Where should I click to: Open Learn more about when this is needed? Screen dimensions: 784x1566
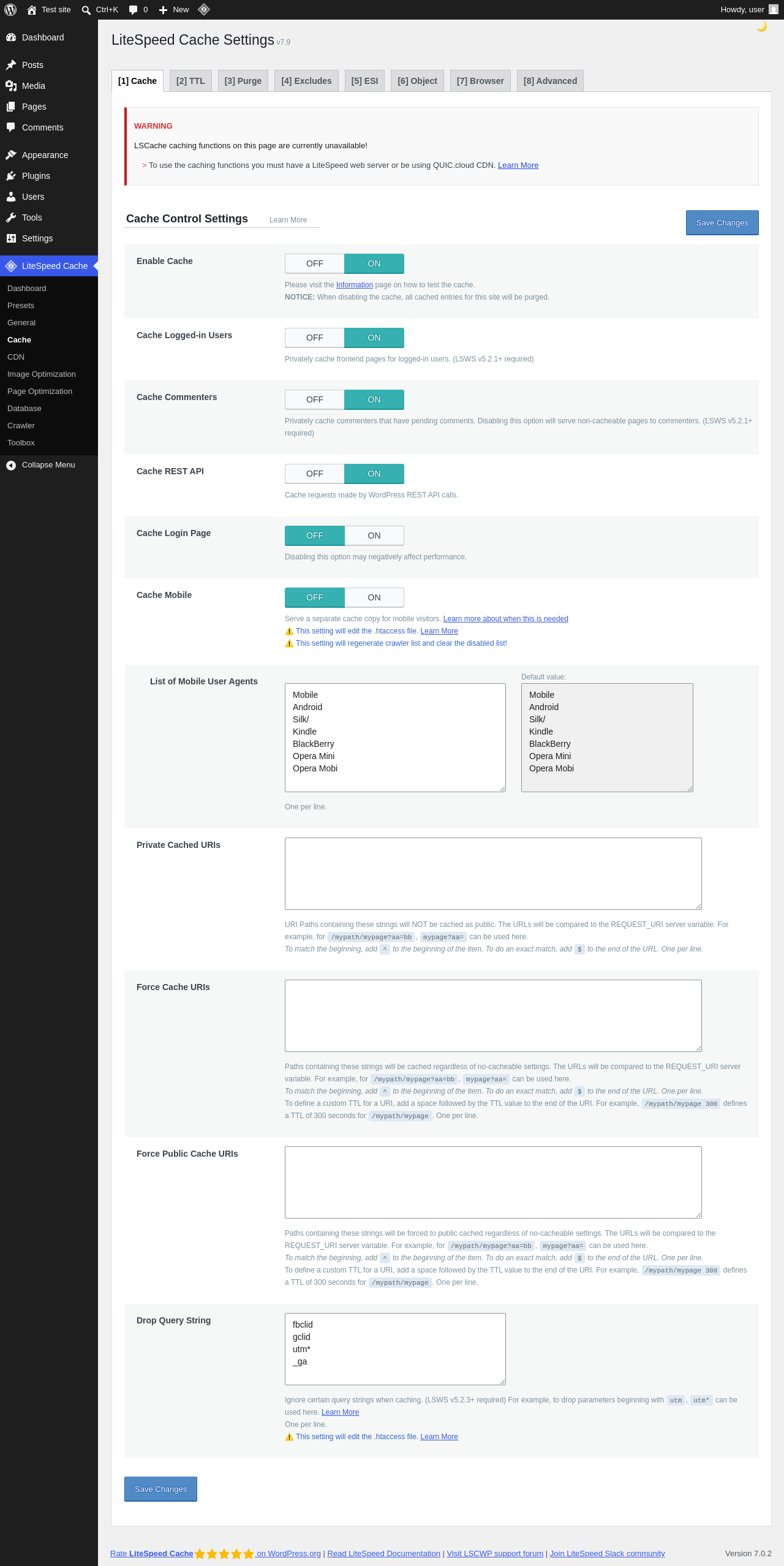click(x=506, y=619)
